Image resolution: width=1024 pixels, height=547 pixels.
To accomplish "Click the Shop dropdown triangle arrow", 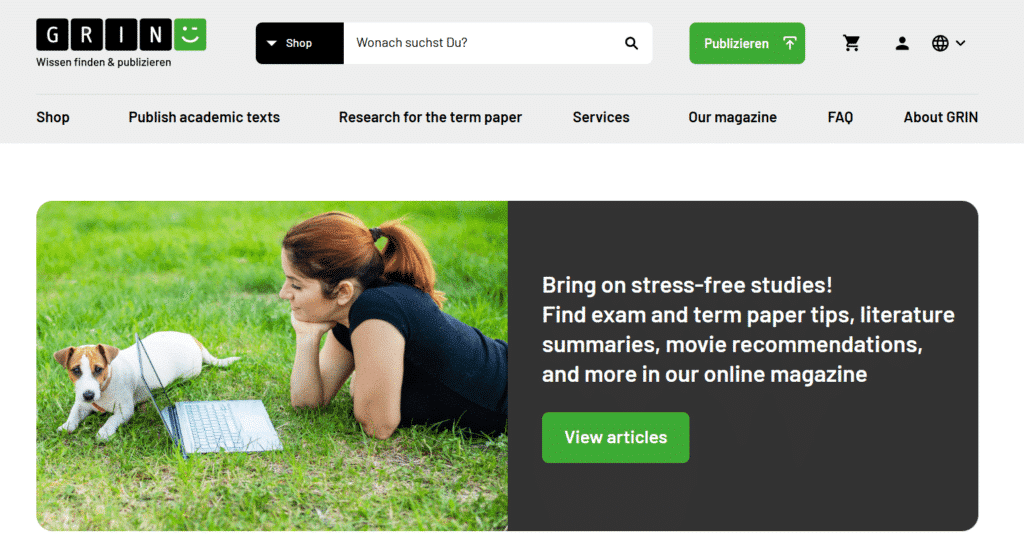I will 272,43.
